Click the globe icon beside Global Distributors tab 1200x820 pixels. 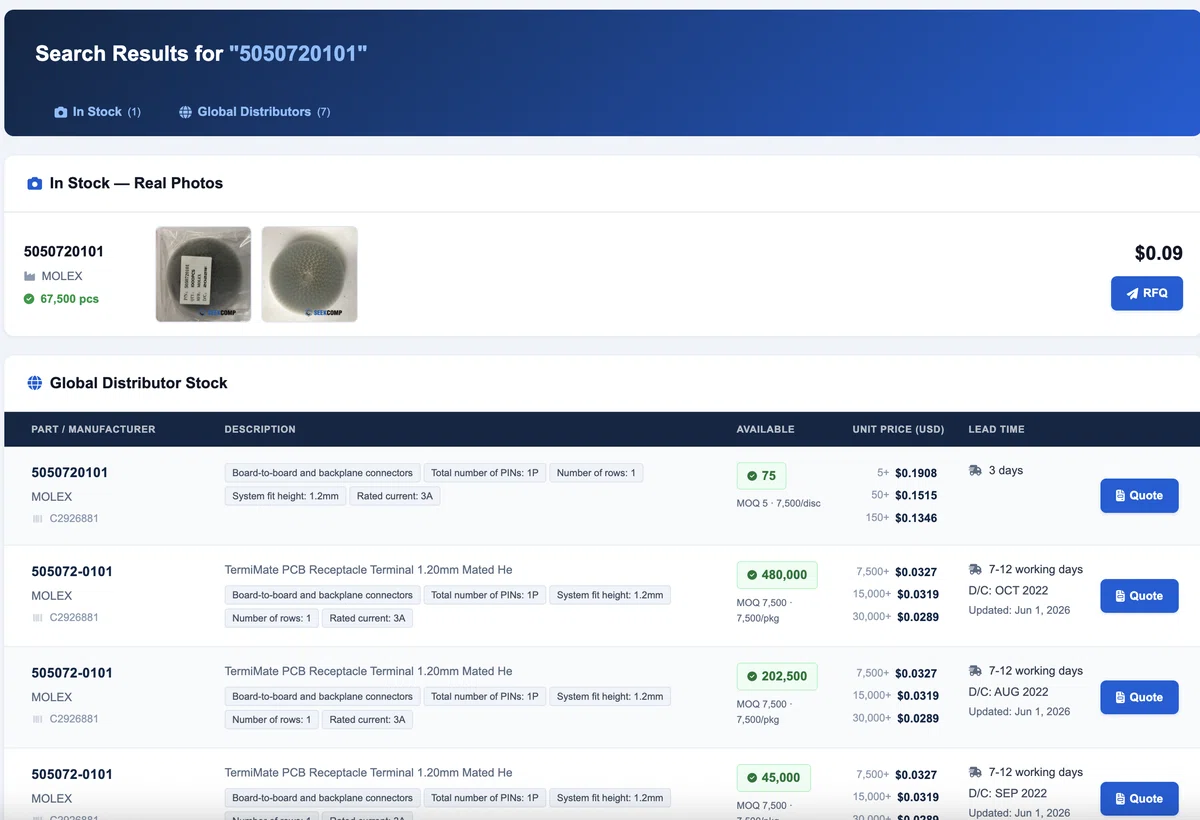click(185, 112)
